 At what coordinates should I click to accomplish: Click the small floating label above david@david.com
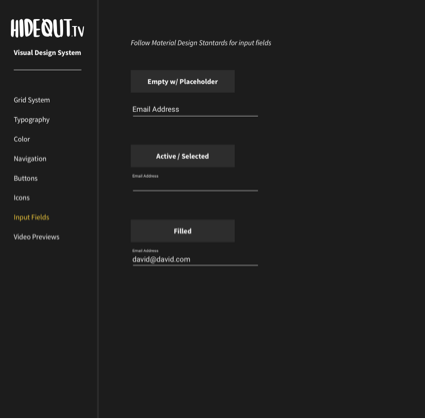pyautogui.click(x=145, y=251)
